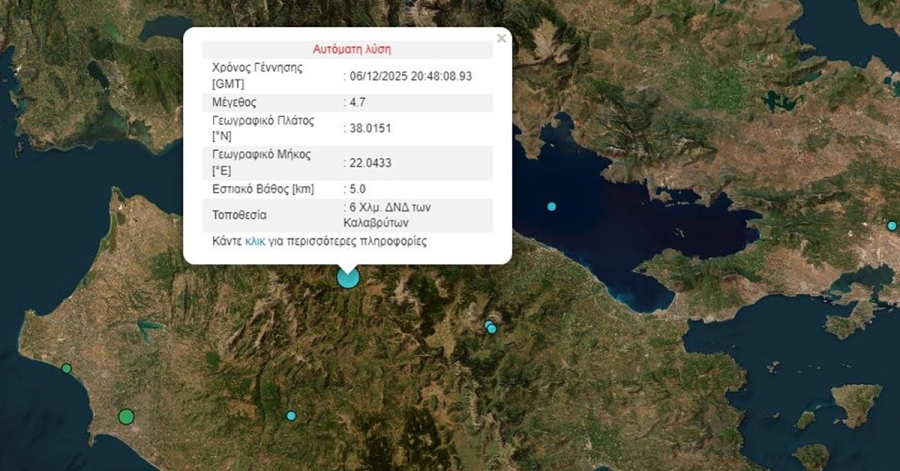
Task: Click the 'Εστιακό Βάθος [km]' label
Action: coord(265,189)
